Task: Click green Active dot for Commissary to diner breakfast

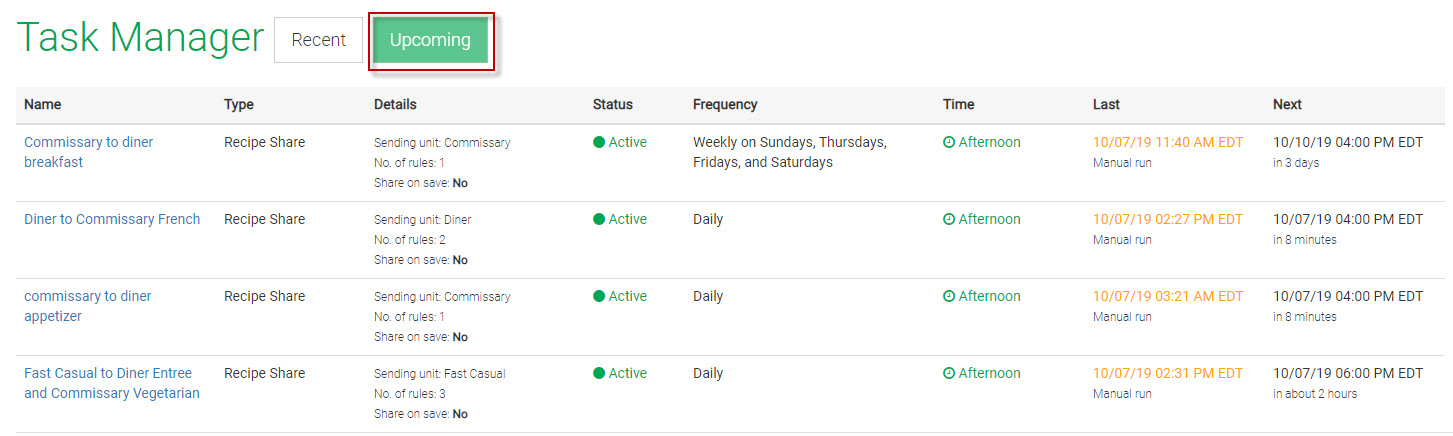Action: click(599, 142)
